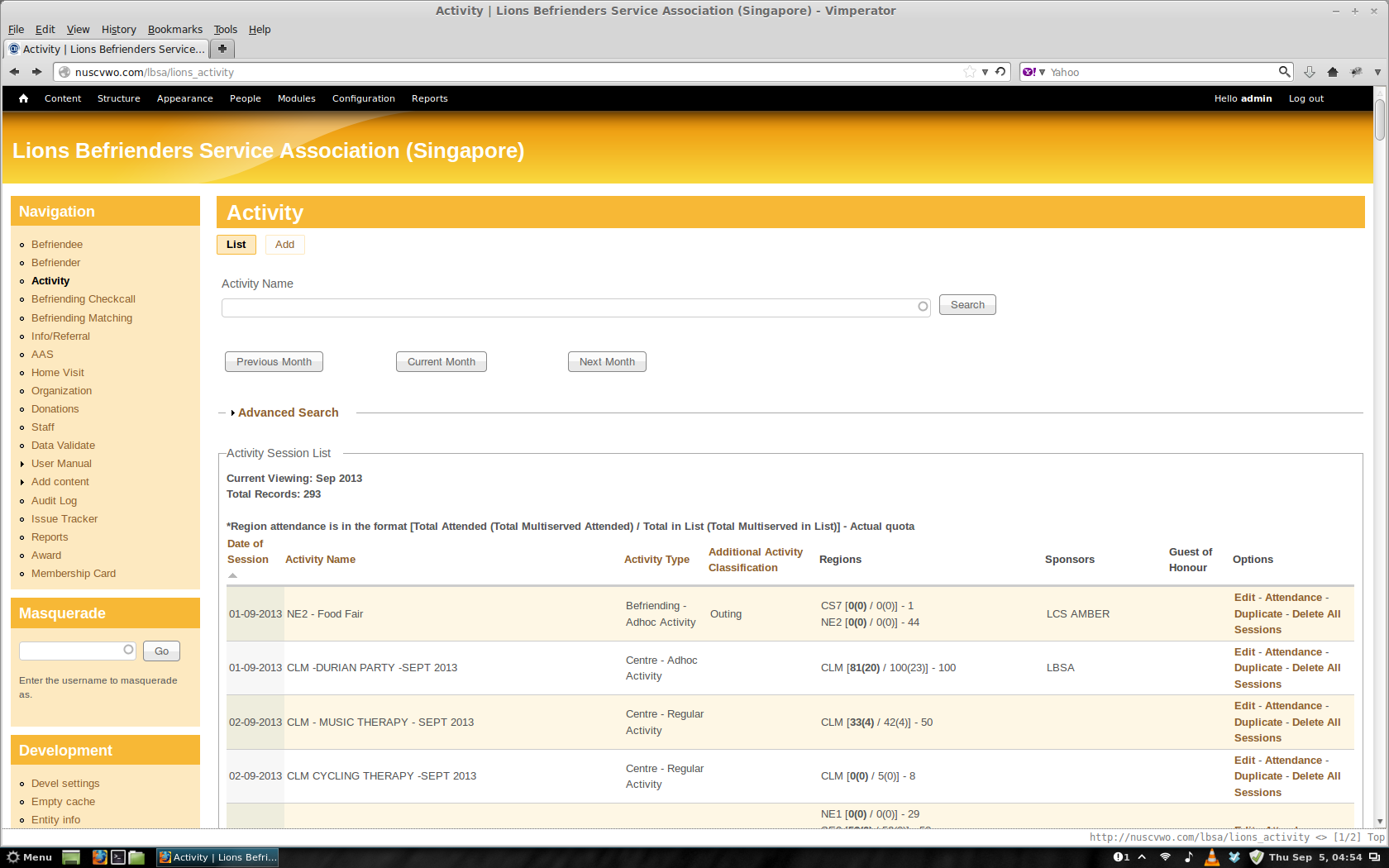
Task: Open the terminal launcher in the taskbar
Action: point(118,857)
